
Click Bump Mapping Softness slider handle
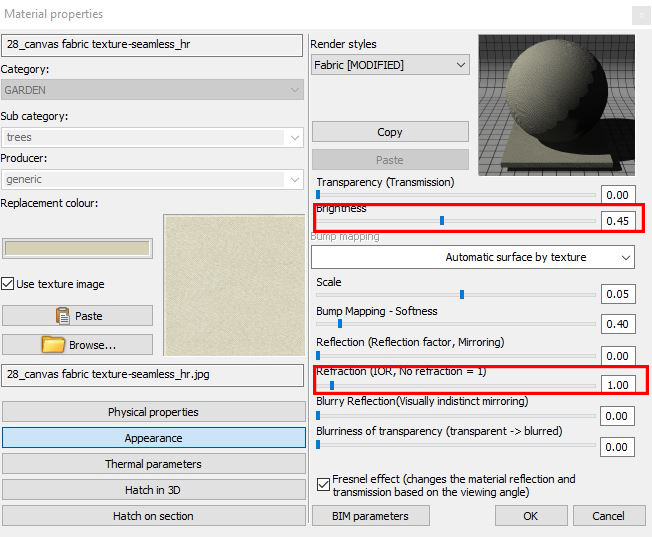[340, 323]
